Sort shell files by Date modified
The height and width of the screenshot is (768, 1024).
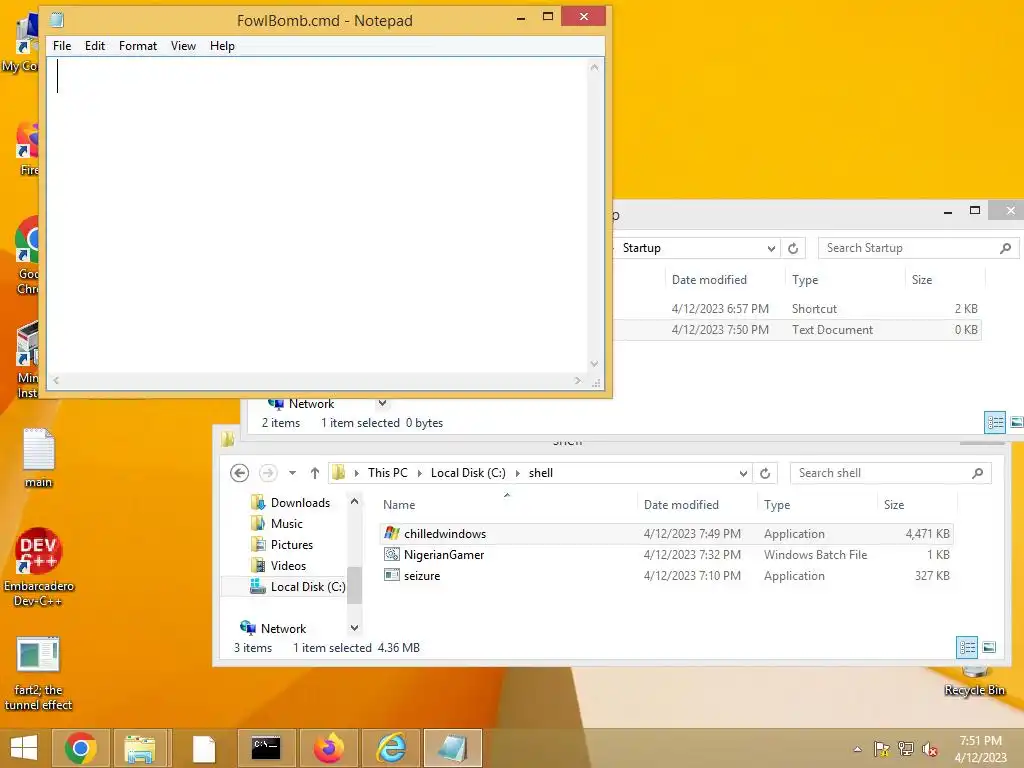681,505
